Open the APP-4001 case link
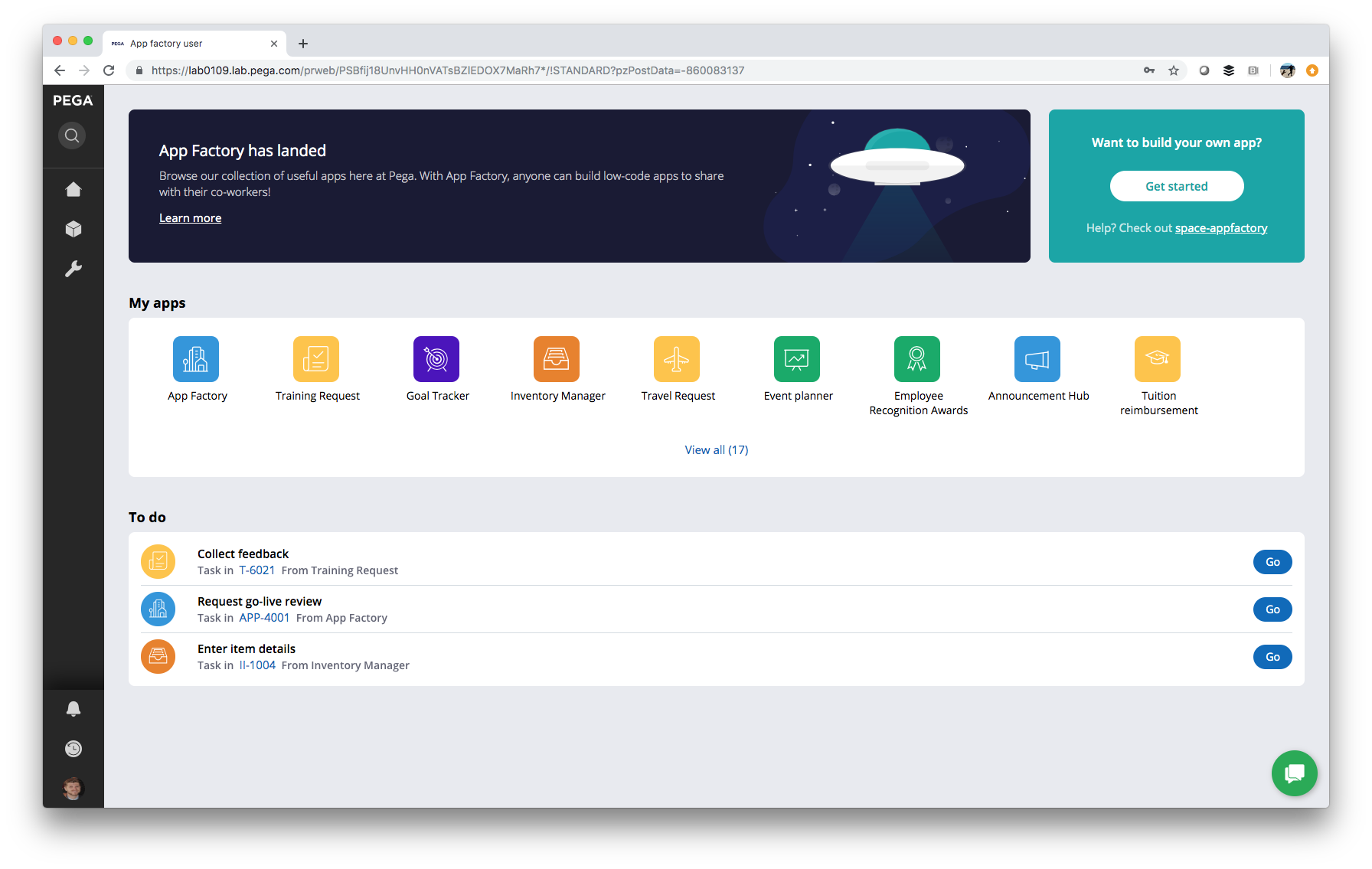The width and height of the screenshot is (1372, 869). coord(264,618)
